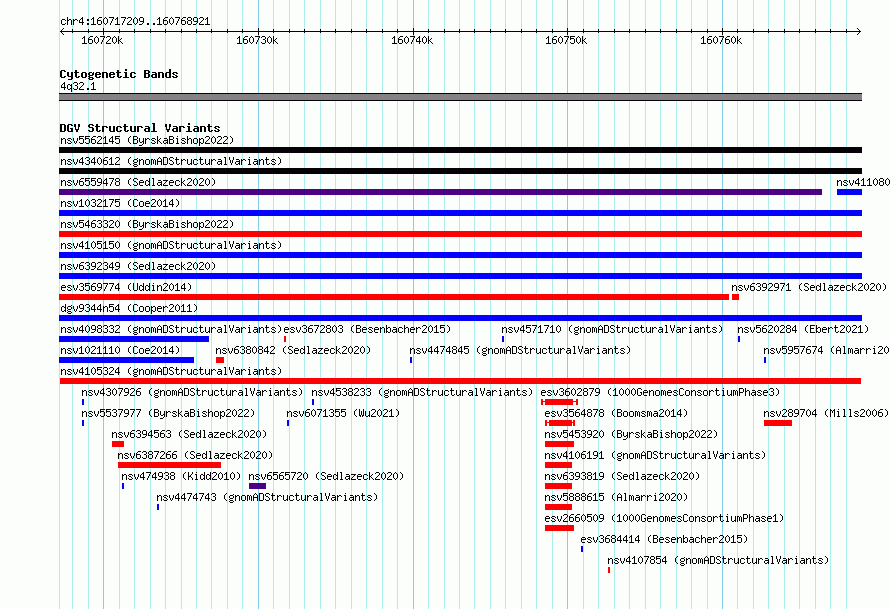
Task: Click the nsv5562145 (ByrskaBishop2022) variant label
Action: point(147,140)
